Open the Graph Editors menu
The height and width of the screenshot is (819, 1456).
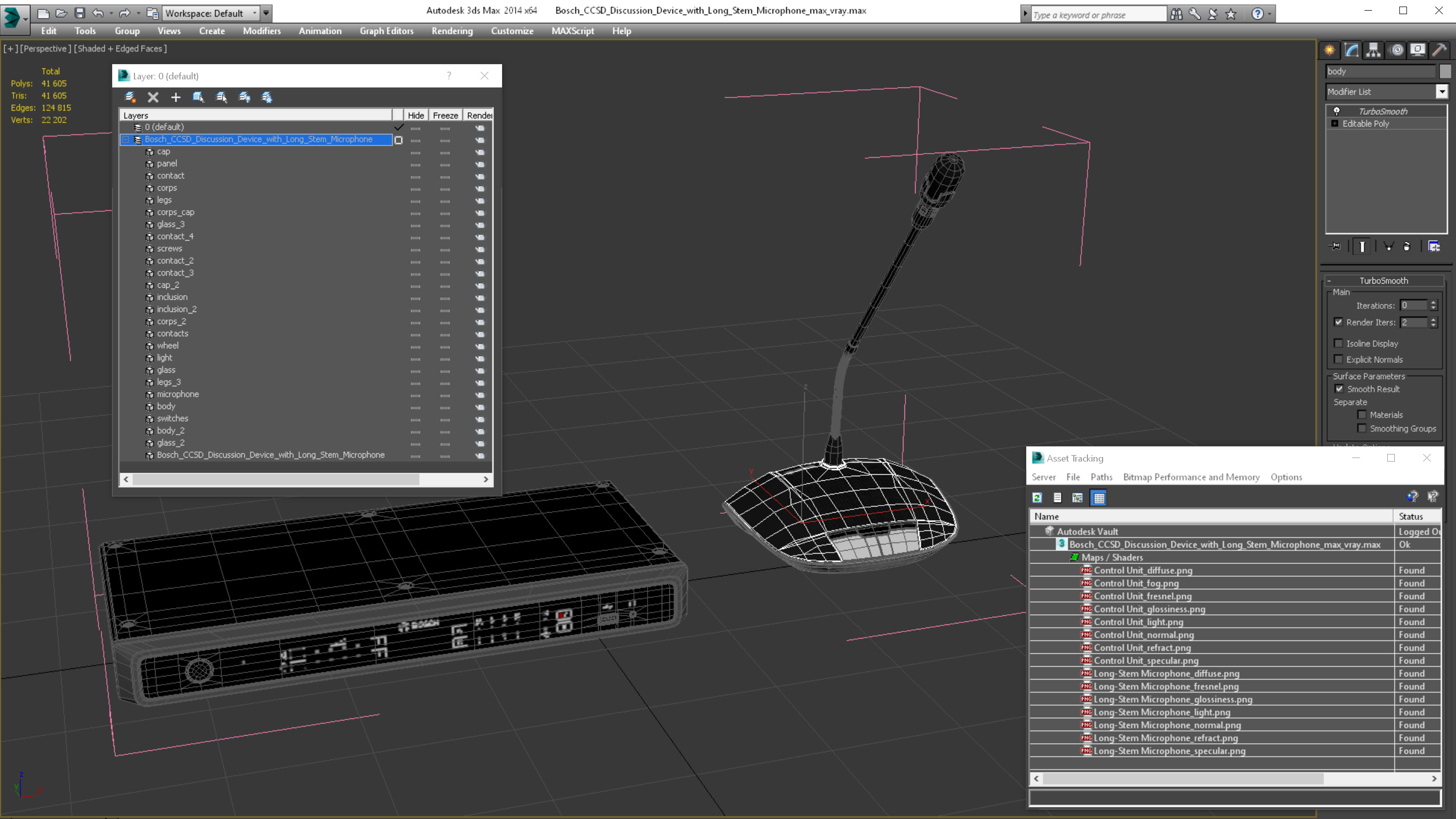[387, 31]
